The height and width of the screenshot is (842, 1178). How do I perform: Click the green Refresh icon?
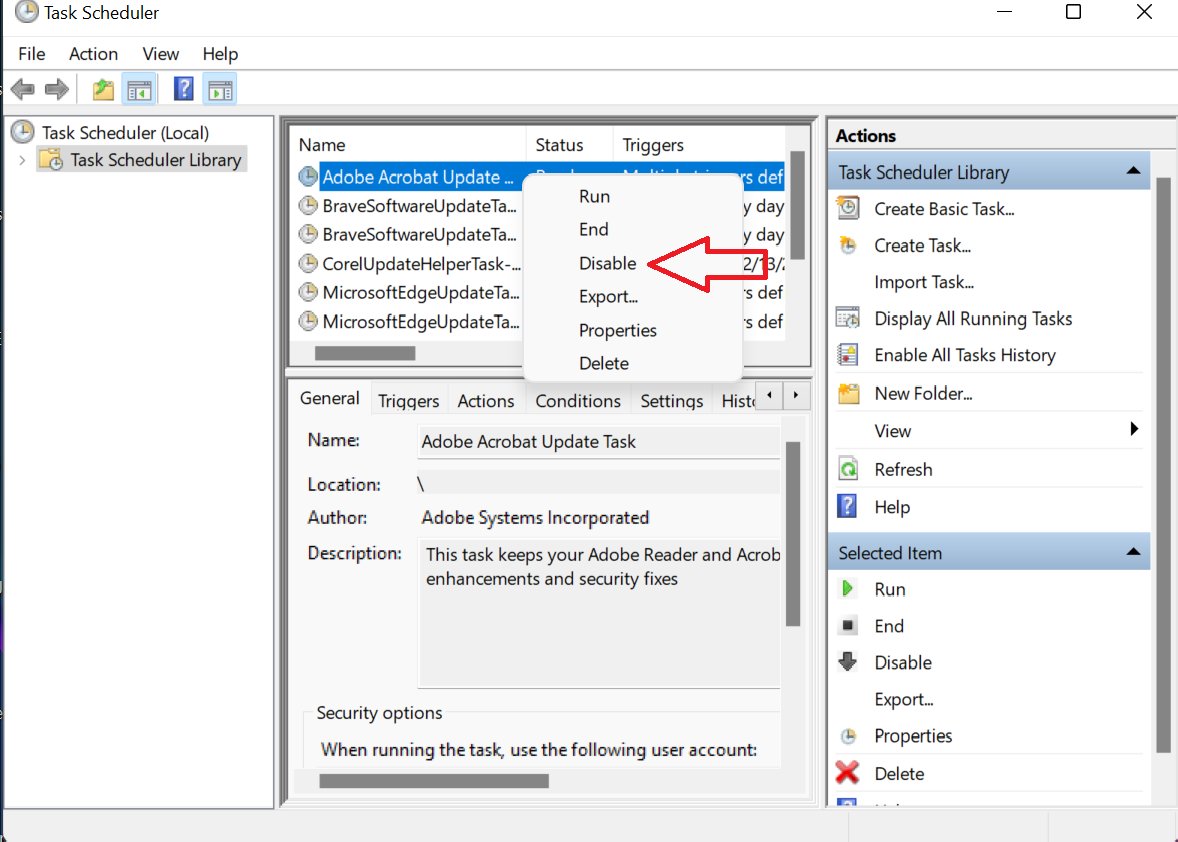(x=848, y=469)
